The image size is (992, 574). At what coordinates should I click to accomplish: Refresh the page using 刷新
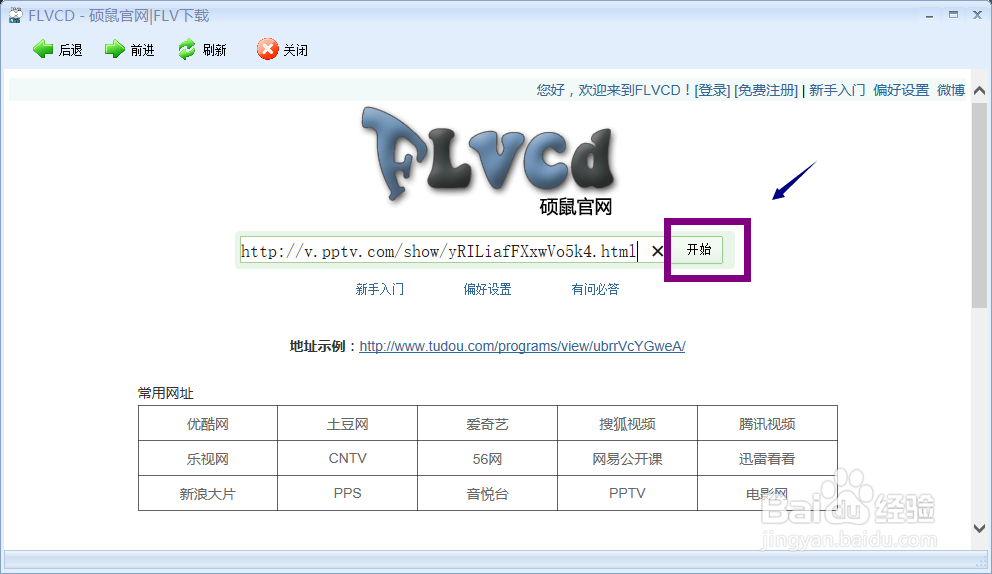(x=202, y=49)
